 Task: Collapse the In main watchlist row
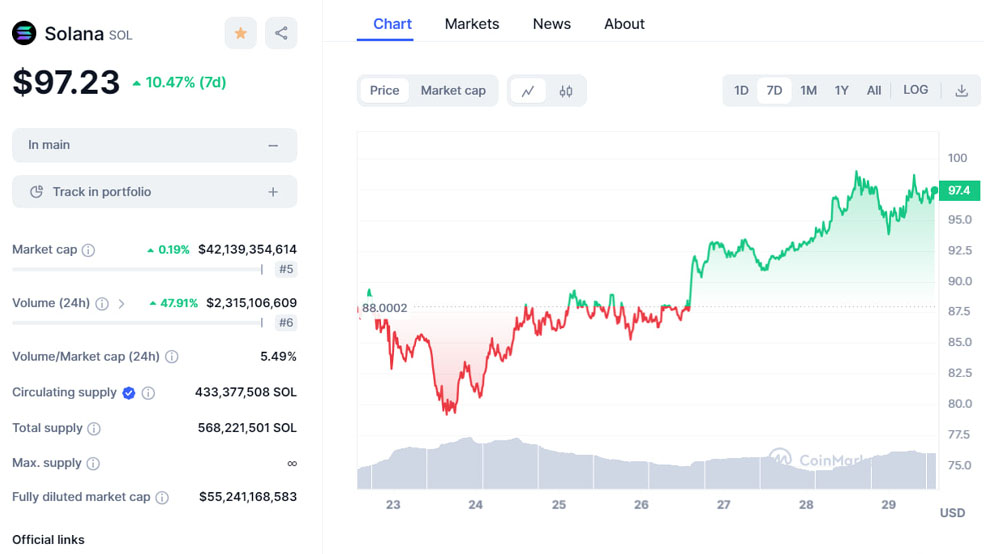154,146
